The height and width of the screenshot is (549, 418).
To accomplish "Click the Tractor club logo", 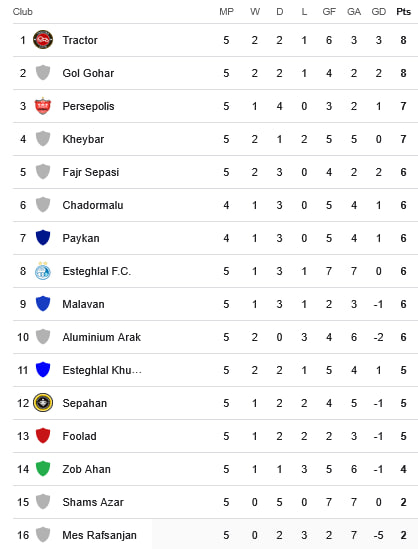I will point(43,40).
